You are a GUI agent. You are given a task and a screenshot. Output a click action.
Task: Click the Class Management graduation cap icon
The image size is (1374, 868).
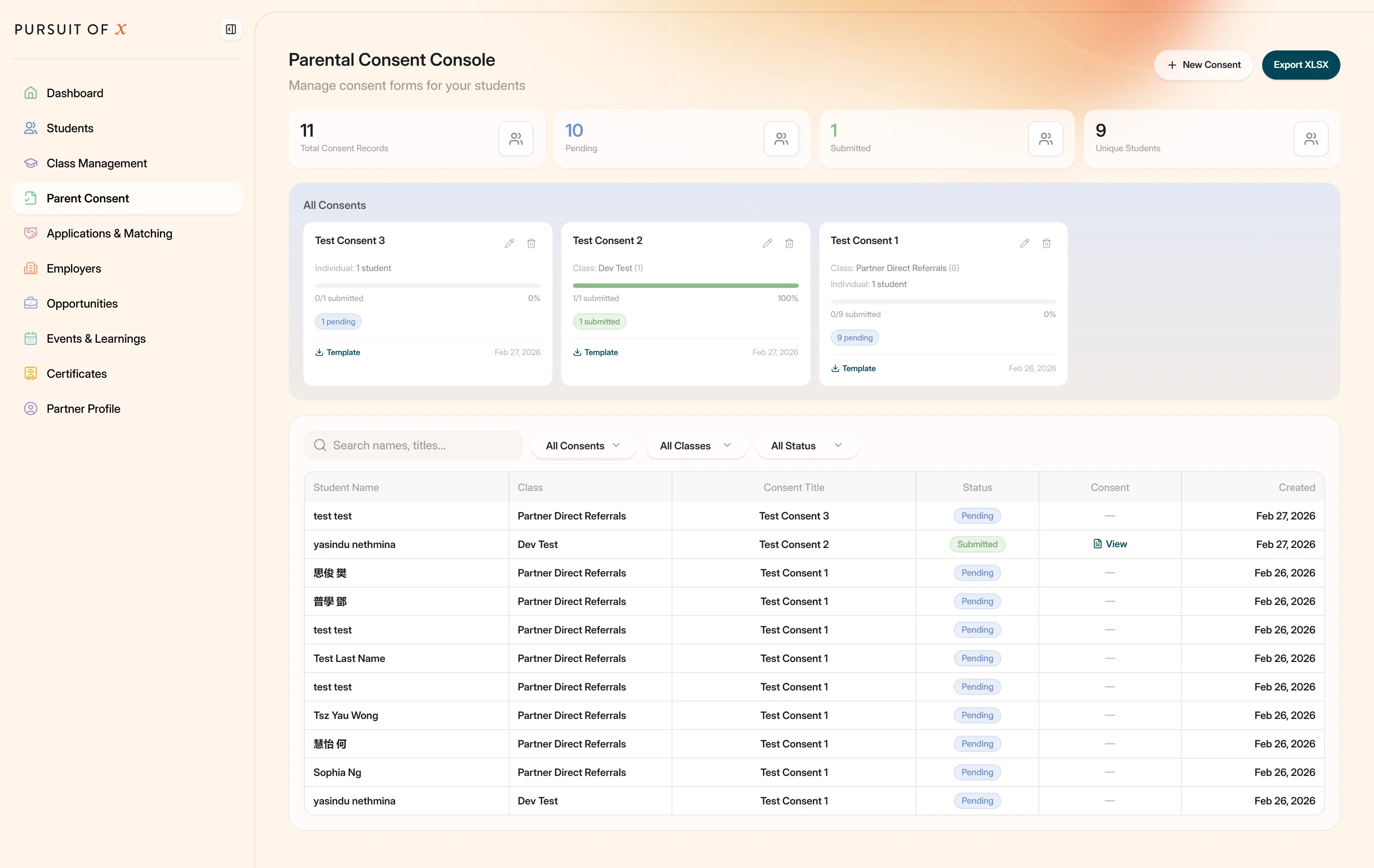pos(31,163)
